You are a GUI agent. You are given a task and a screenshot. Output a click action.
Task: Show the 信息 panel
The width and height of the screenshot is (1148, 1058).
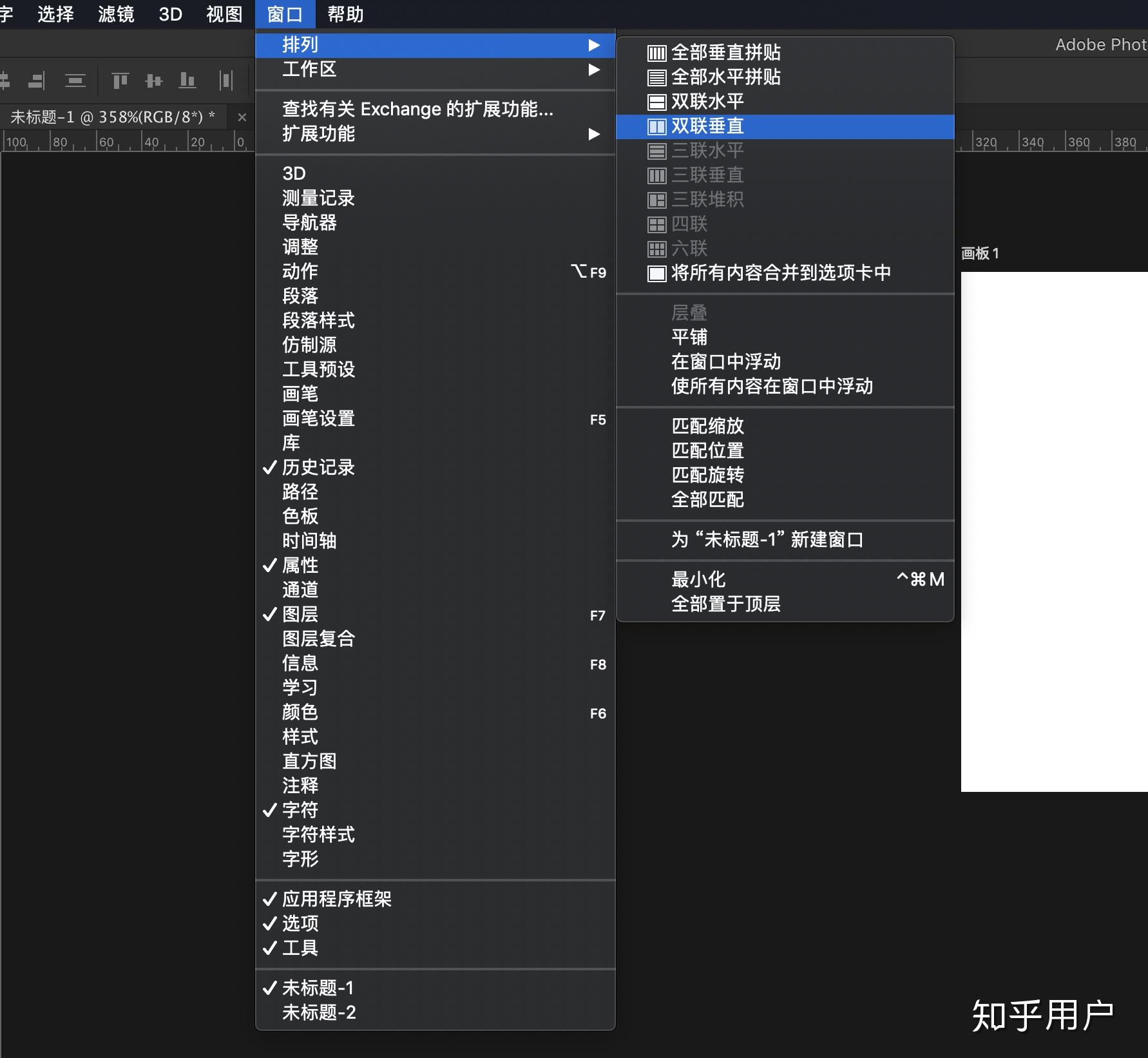pos(435,663)
